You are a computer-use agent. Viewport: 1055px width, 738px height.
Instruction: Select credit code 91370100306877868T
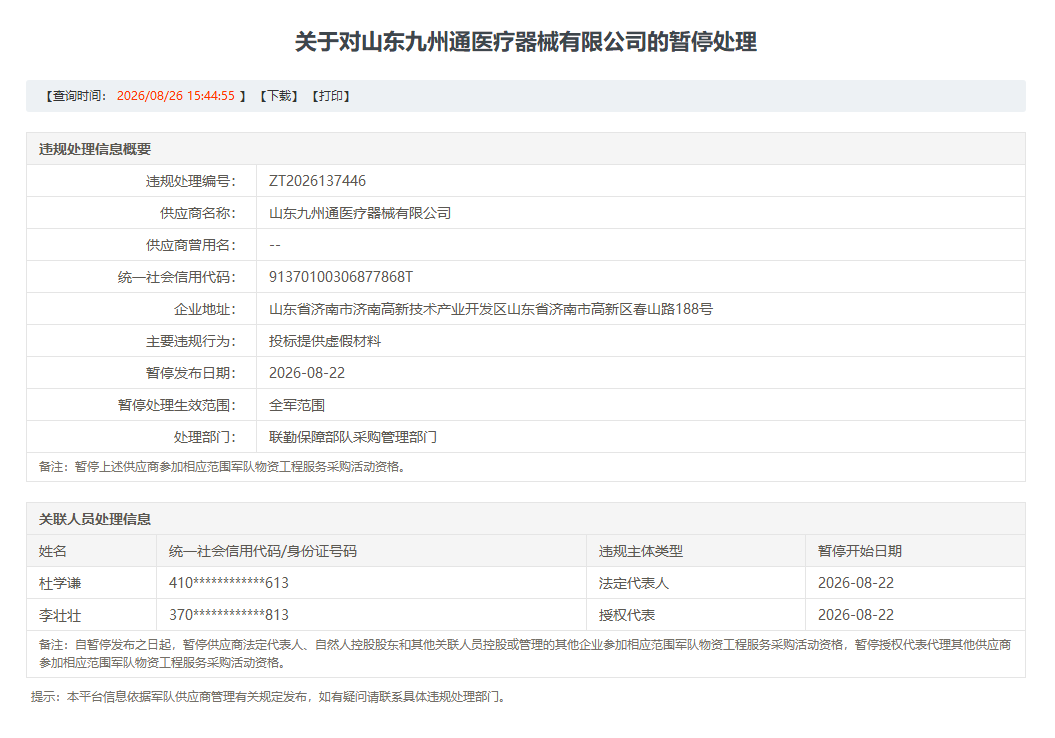click(341, 277)
